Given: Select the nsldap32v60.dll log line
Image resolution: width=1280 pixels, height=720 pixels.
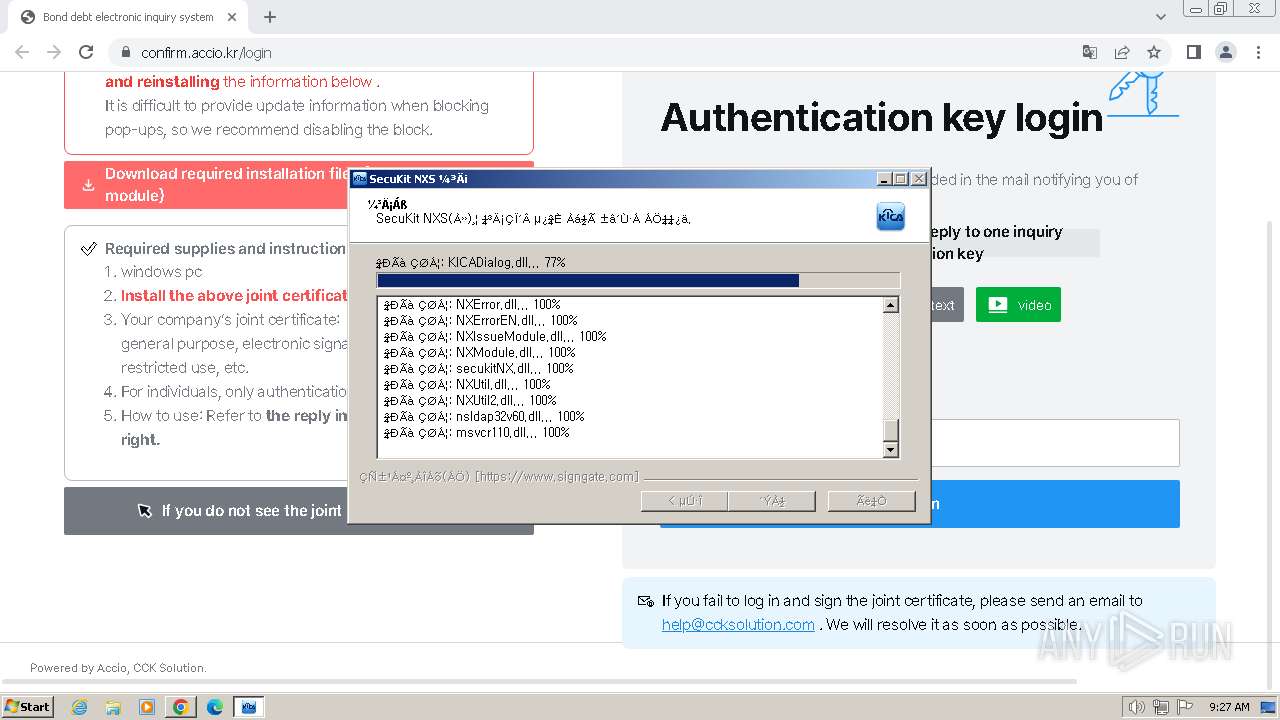Looking at the screenshot, I should (x=484, y=416).
